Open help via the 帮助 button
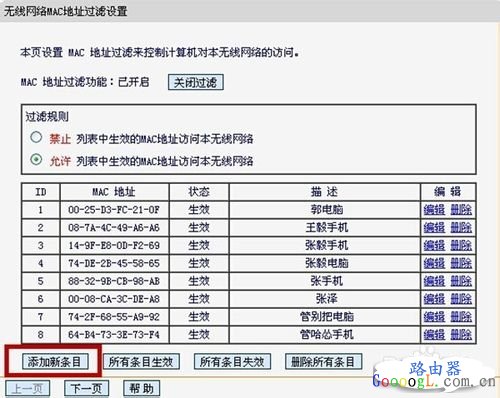This screenshot has width=500, height=398. [x=141, y=389]
